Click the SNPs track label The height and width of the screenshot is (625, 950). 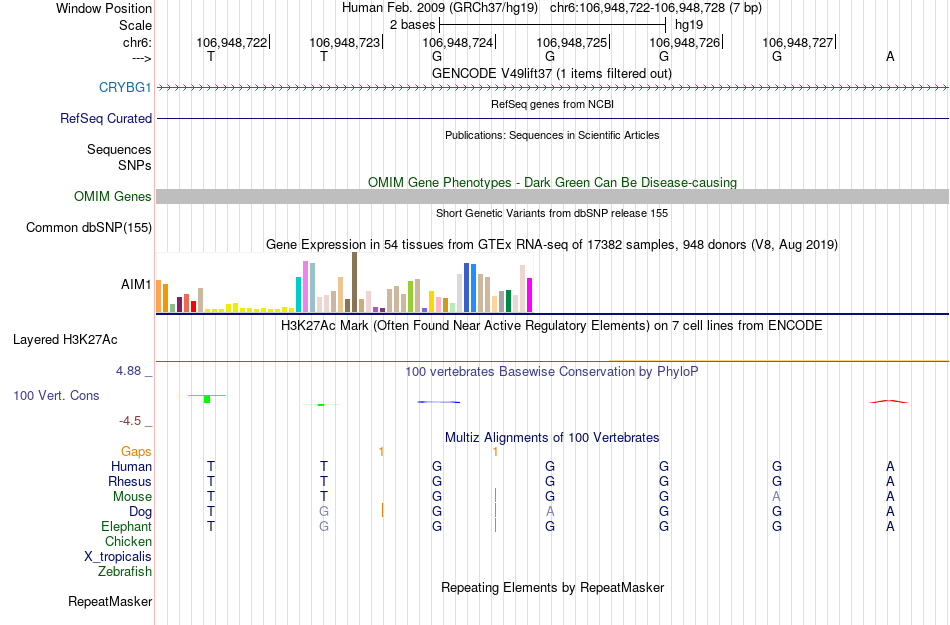pos(135,165)
